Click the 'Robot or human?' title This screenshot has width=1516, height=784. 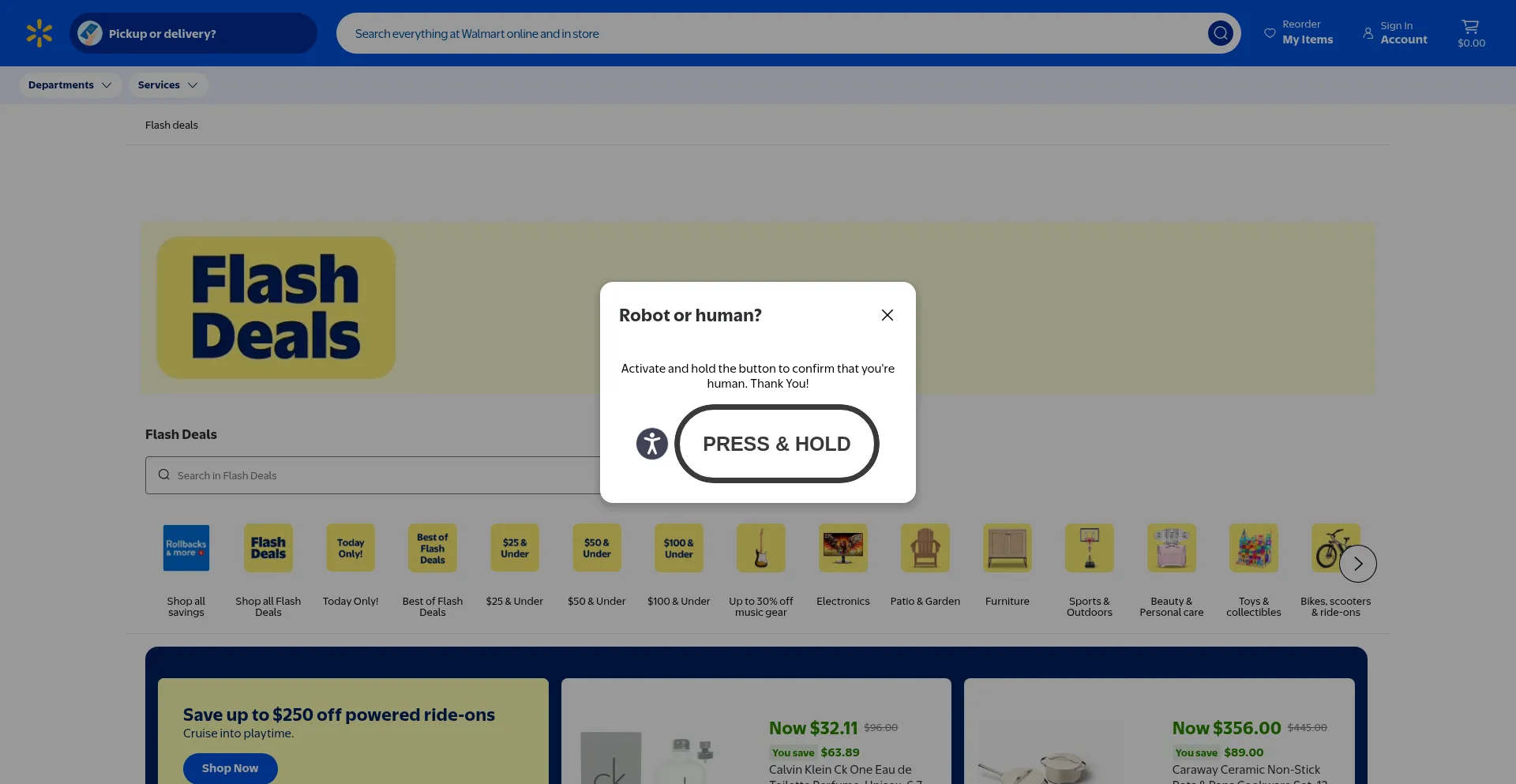click(690, 315)
